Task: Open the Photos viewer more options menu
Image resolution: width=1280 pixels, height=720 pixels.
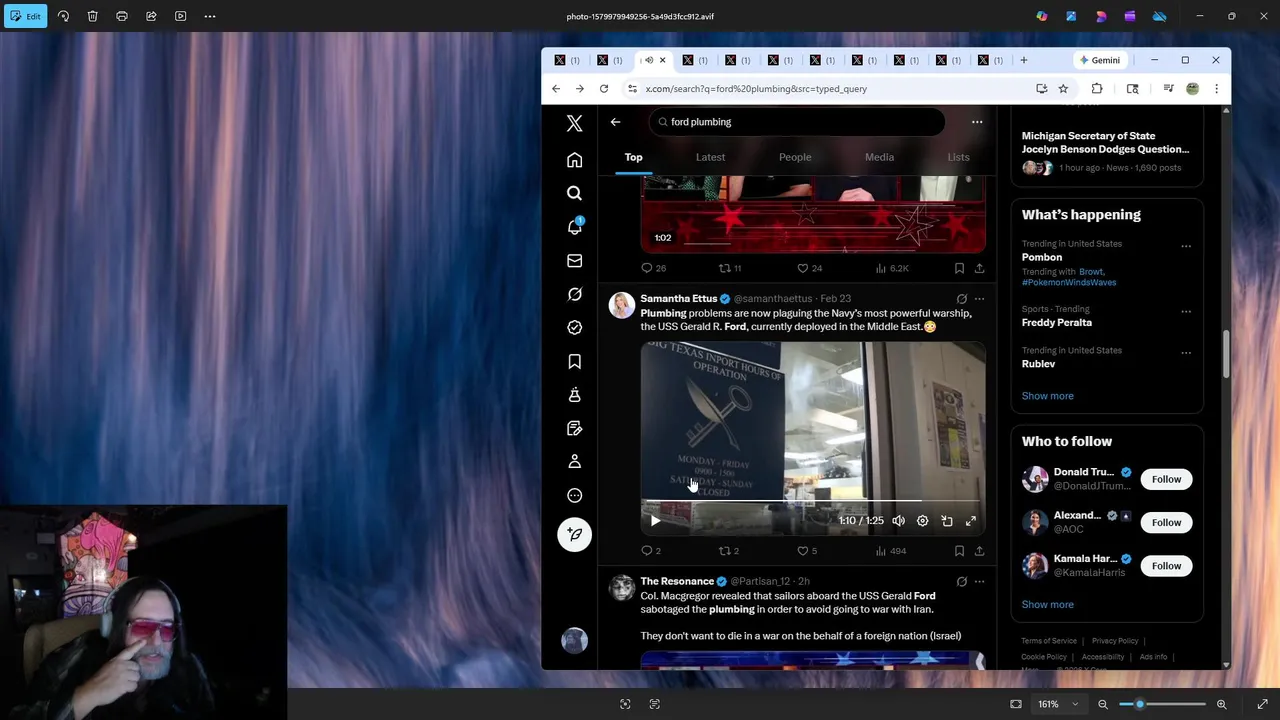Action: point(210,16)
